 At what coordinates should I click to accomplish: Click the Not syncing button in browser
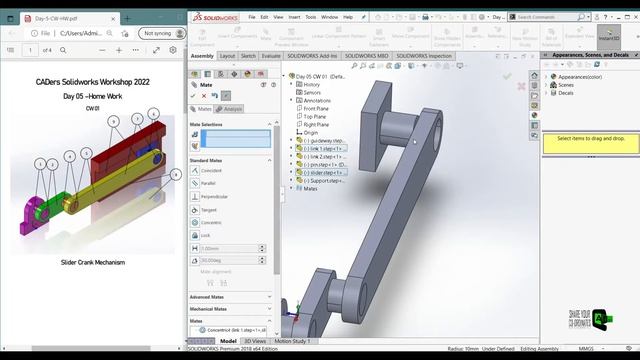(x=163, y=33)
